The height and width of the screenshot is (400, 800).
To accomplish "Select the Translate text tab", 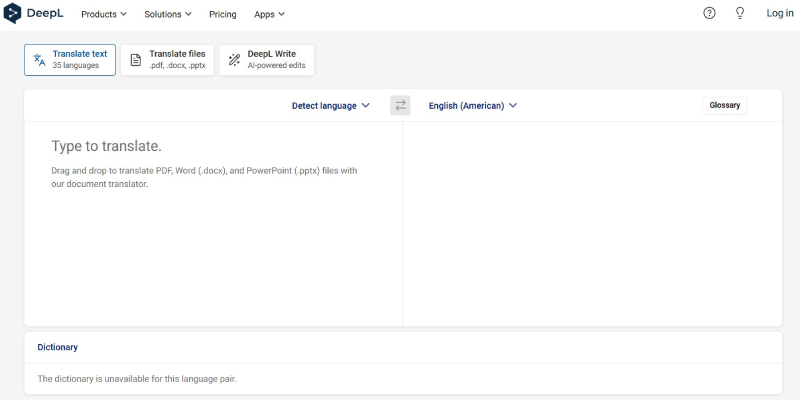I will [x=70, y=60].
